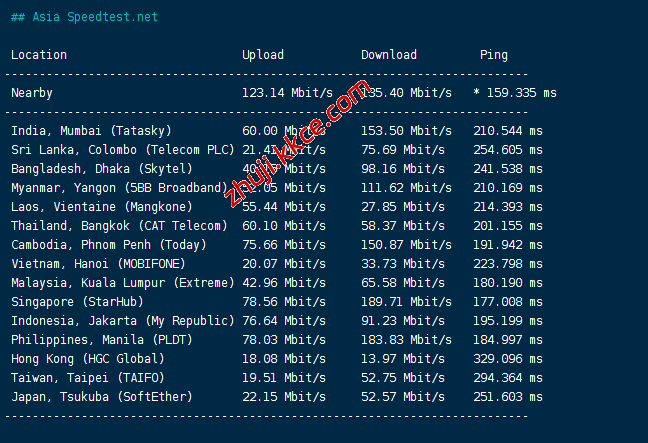
Task: Click the Download column header
Action: (x=388, y=55)
